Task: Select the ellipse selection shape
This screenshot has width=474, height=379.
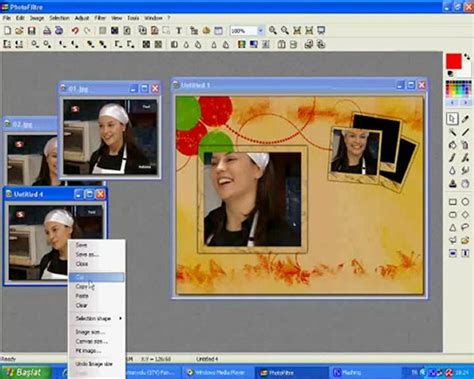Action: 465,202
